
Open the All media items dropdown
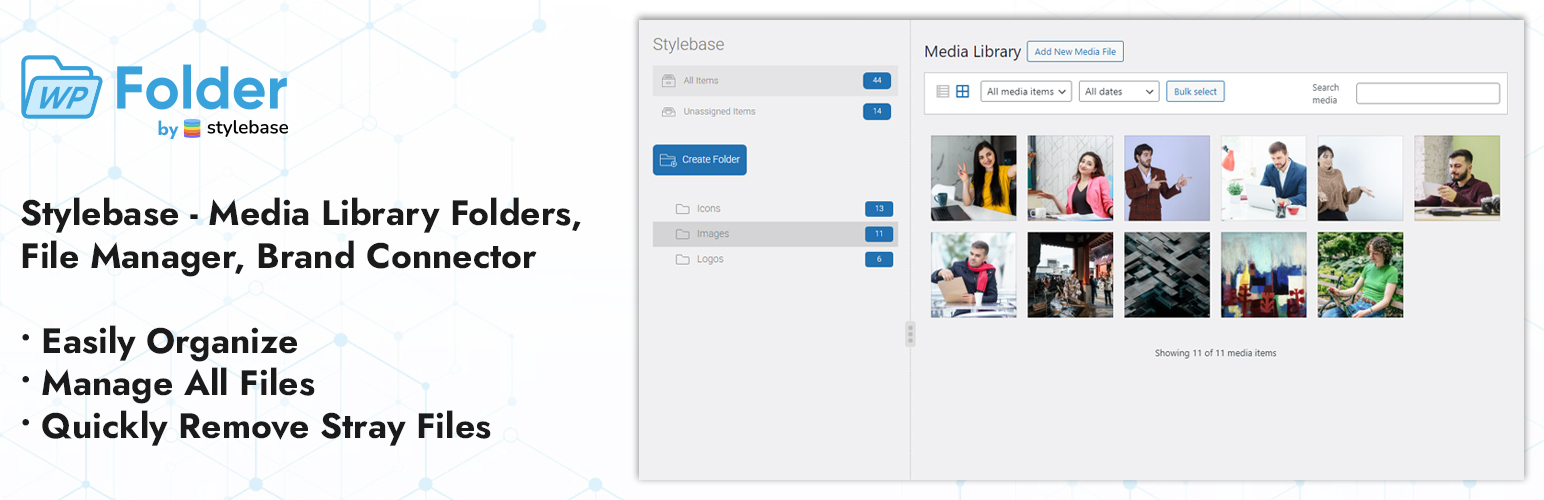(1026, 92)
